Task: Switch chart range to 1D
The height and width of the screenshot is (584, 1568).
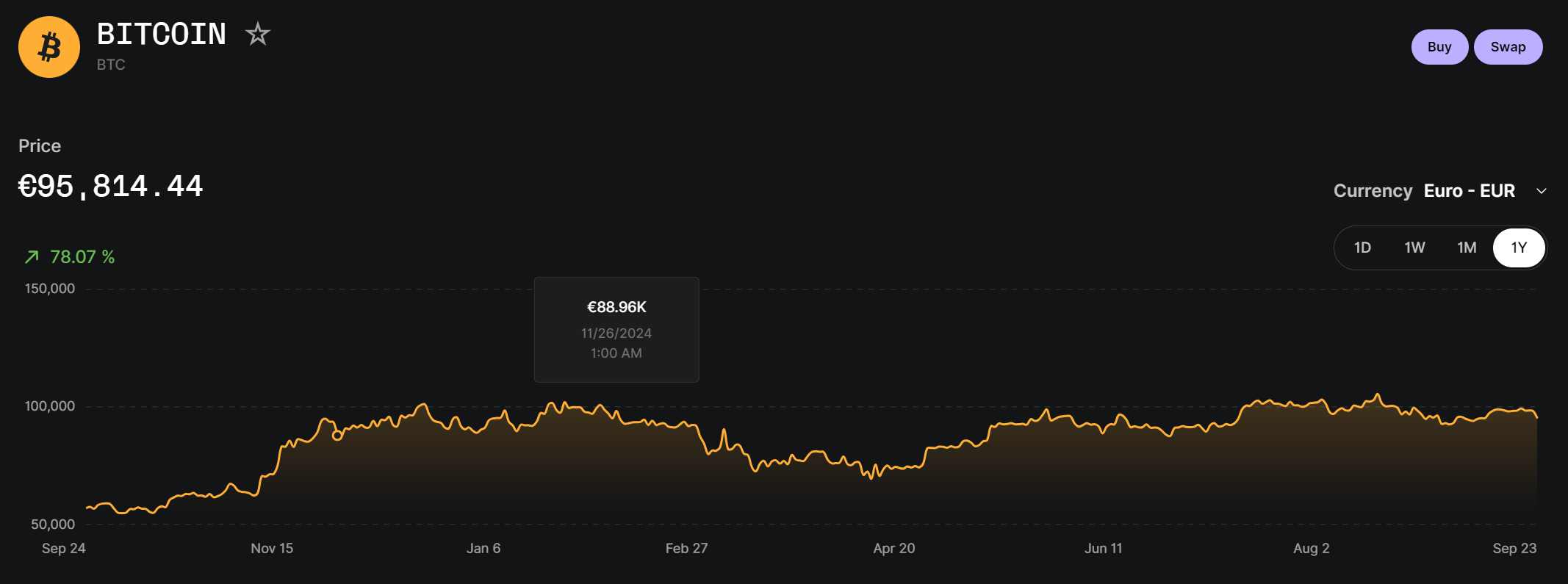Action: (1362, 248)
